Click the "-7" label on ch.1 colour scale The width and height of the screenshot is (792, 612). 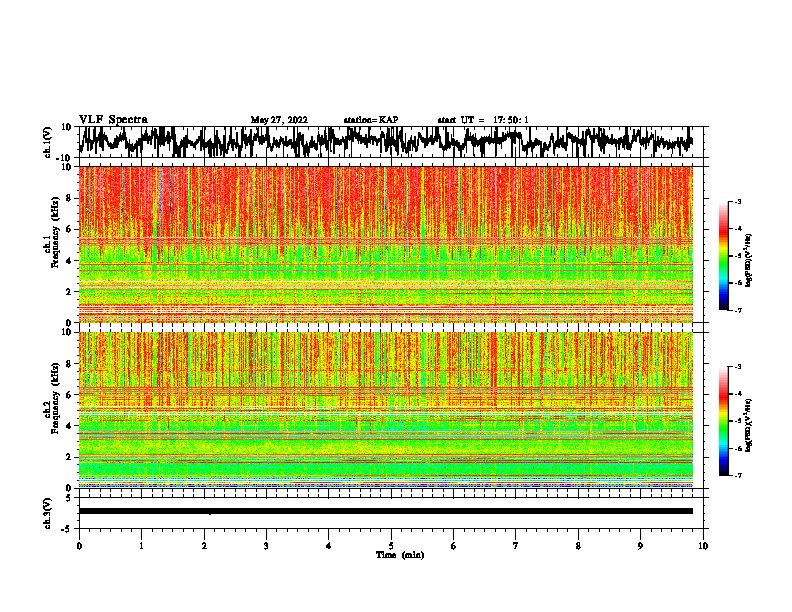click(x=737, y=310)
